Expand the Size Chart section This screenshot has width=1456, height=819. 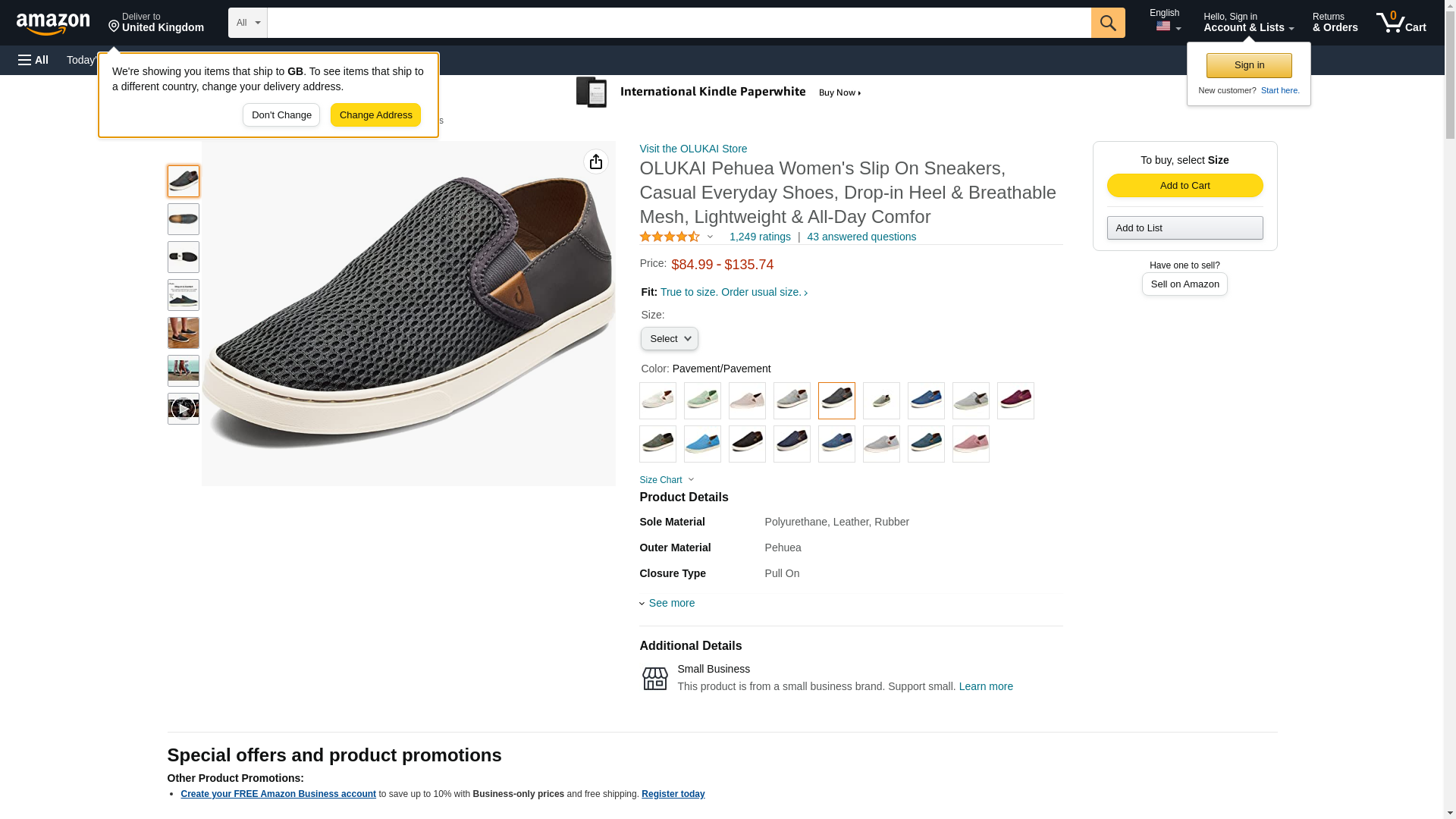click(667, 480)
